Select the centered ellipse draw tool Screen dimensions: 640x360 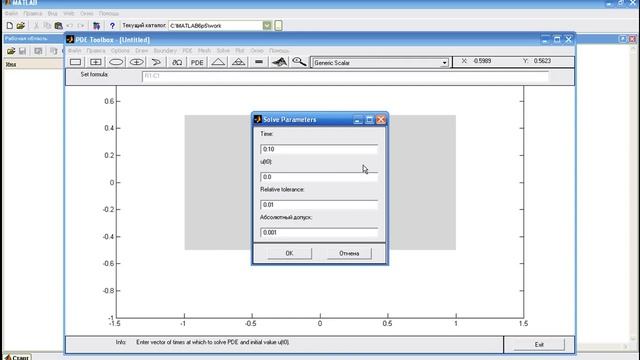(x=137, y=62)
